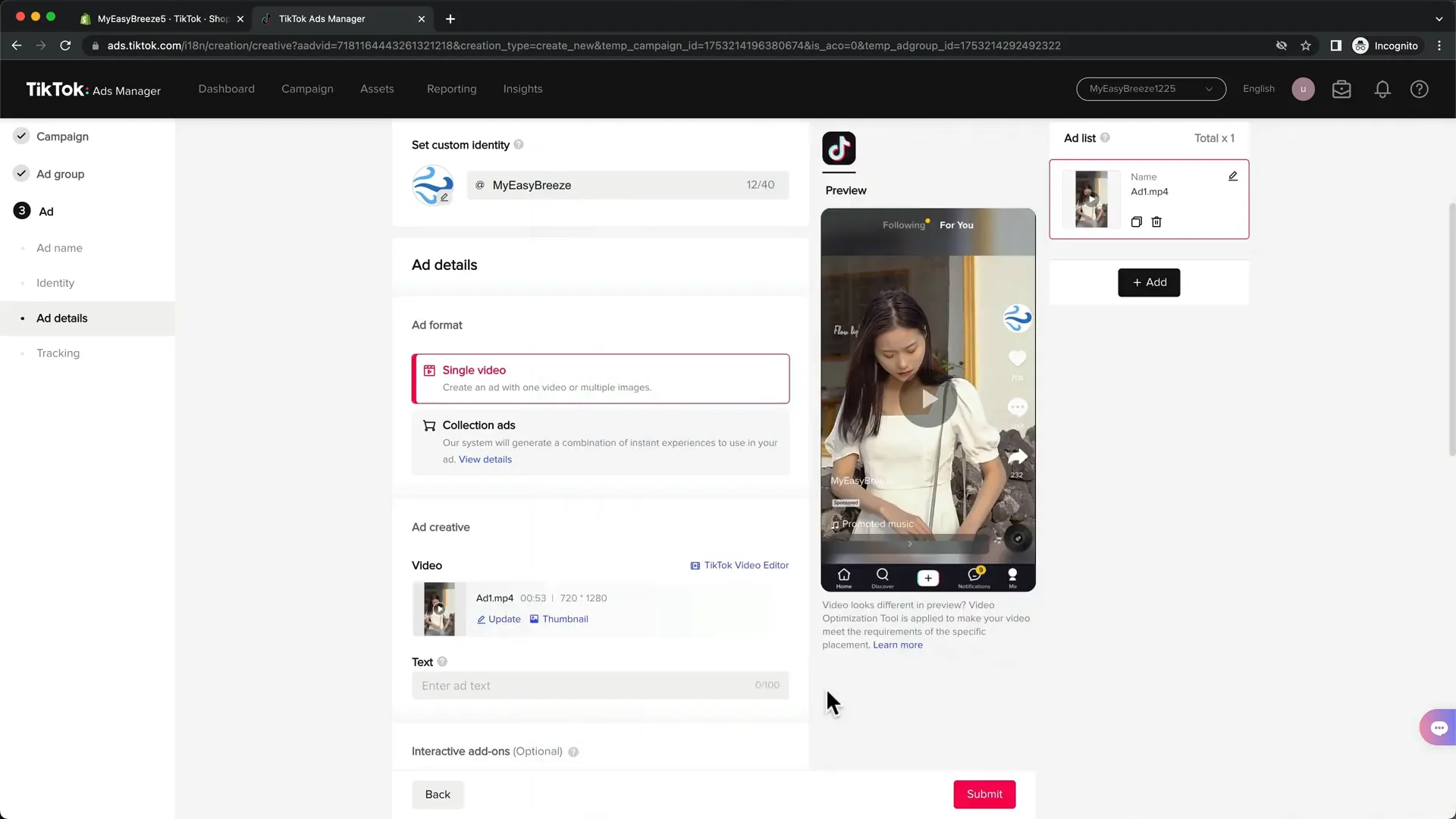Open the chat support bubble
Viewport: 1456px width, 819px height.
(x=1439, y=728)
